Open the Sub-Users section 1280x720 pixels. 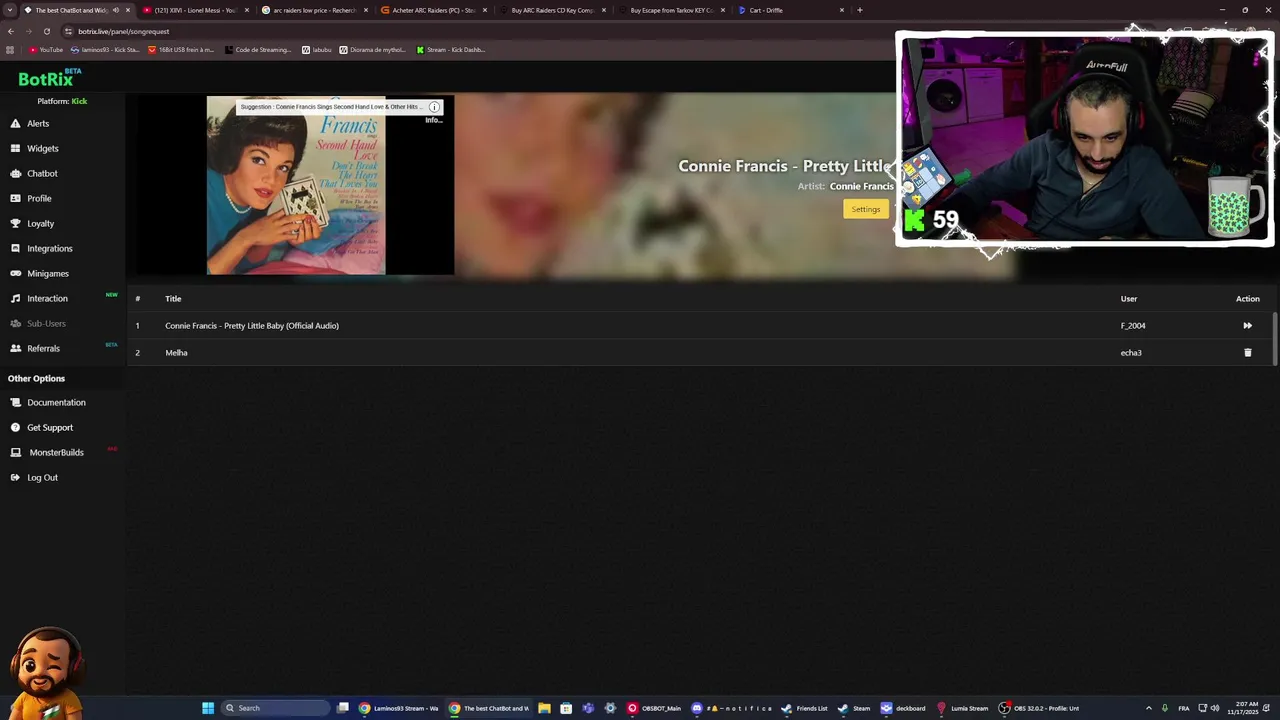pyautogui.click(x=38, y=323)
